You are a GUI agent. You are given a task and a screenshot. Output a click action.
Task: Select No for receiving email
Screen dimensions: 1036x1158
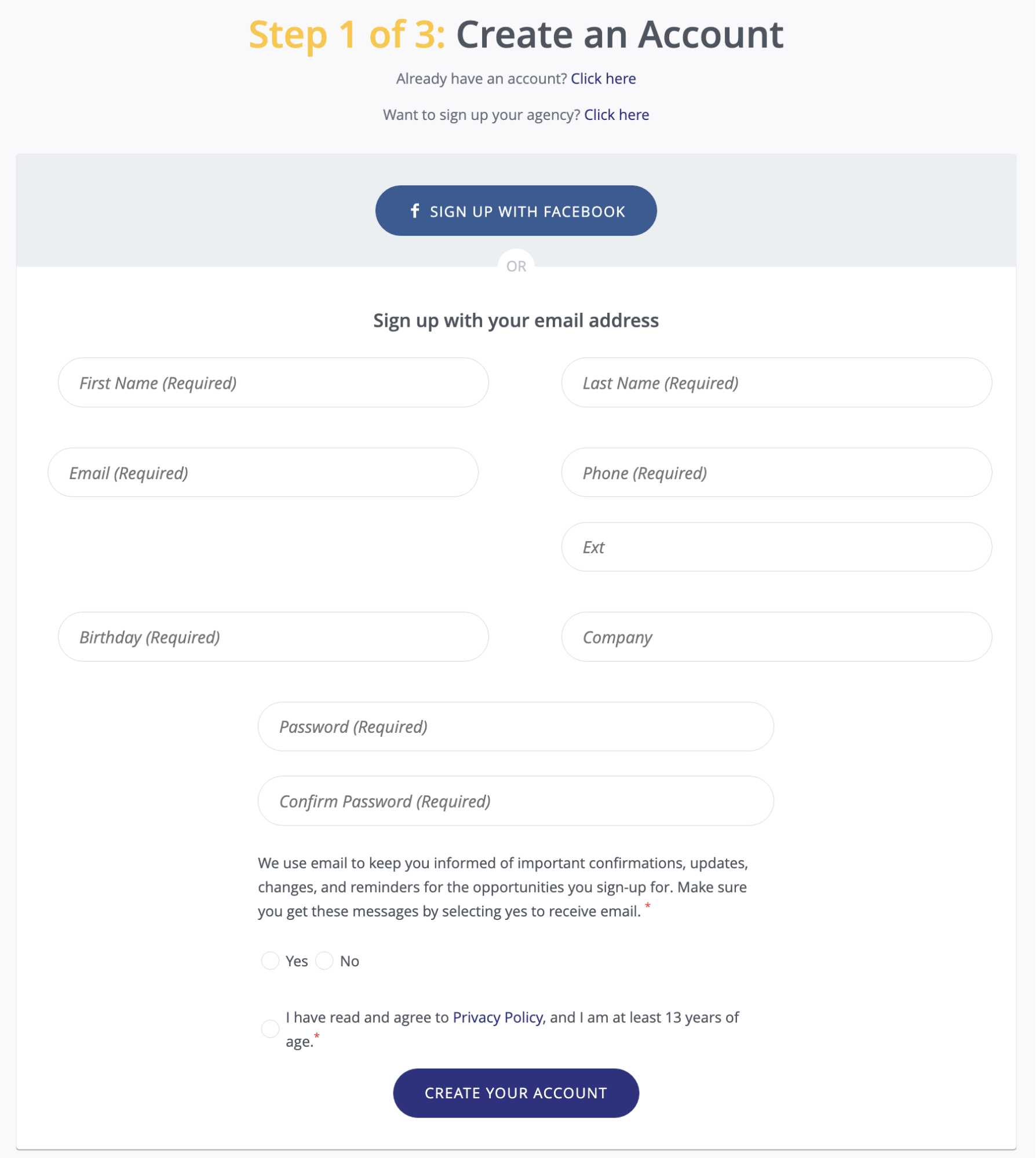pos(324,960)
